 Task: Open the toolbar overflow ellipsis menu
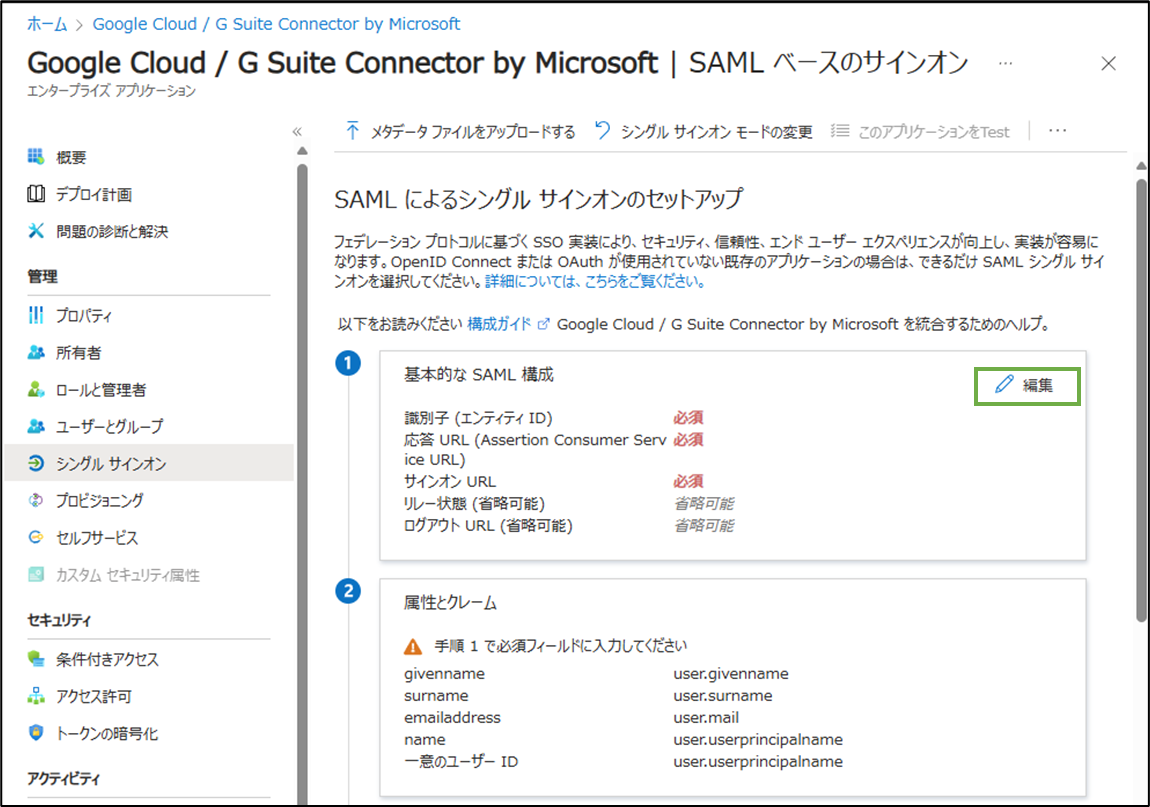[1058, 131]
